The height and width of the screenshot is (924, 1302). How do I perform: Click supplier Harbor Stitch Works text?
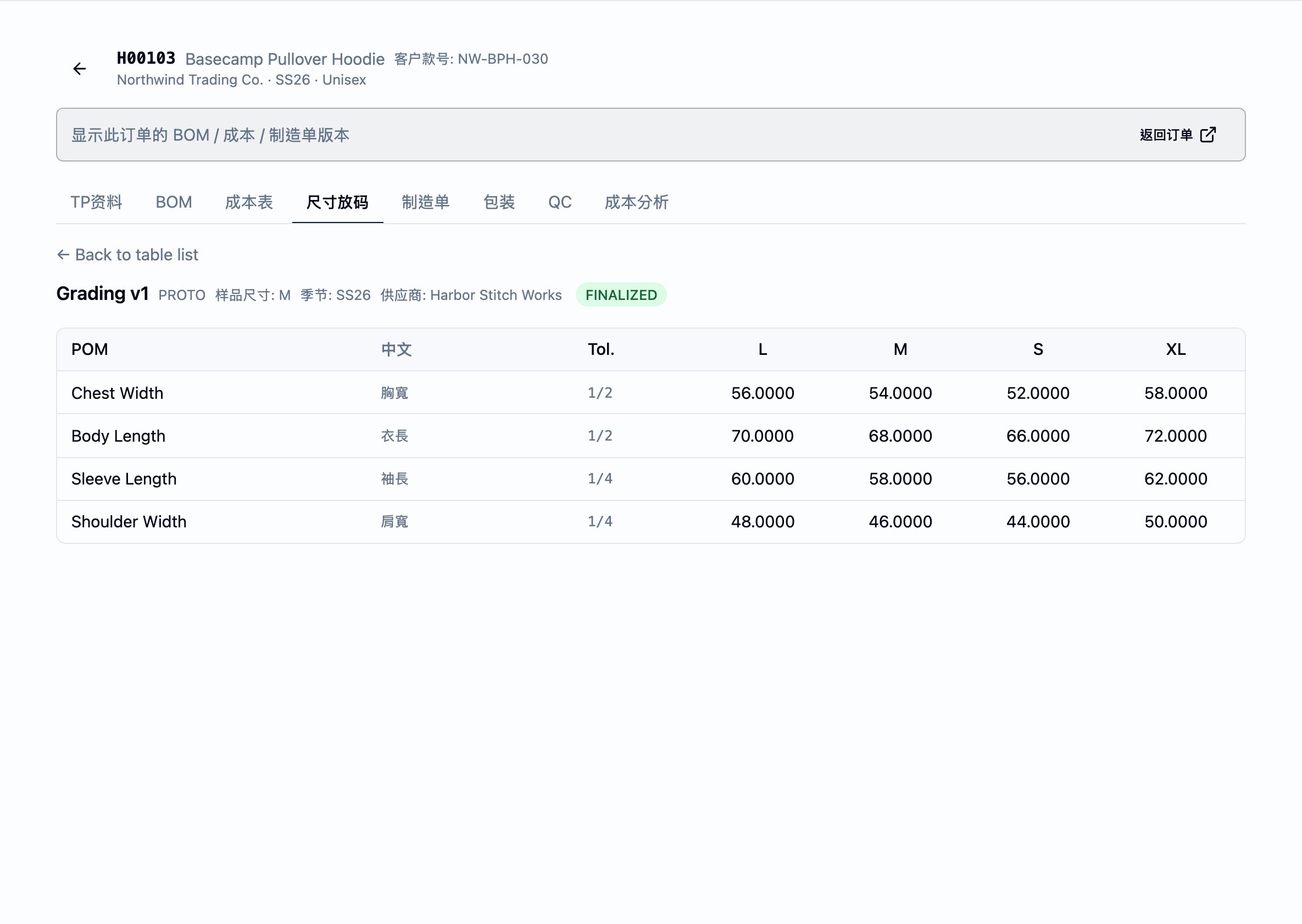tap(471, 296)
